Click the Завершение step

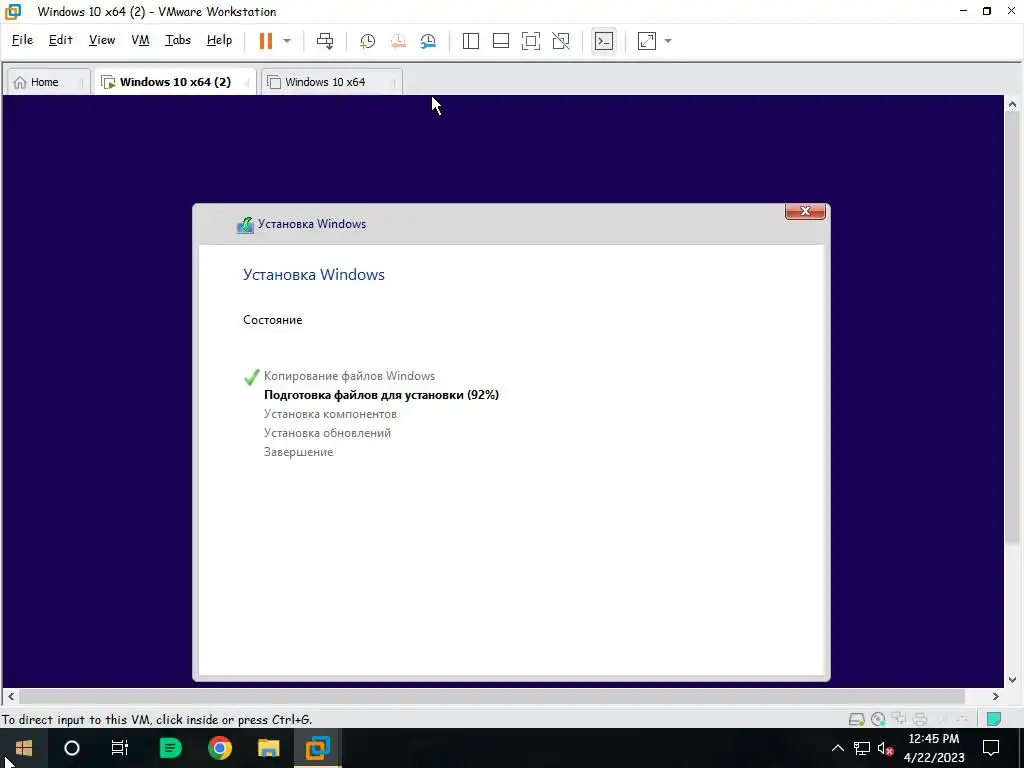tap(298, 451)
